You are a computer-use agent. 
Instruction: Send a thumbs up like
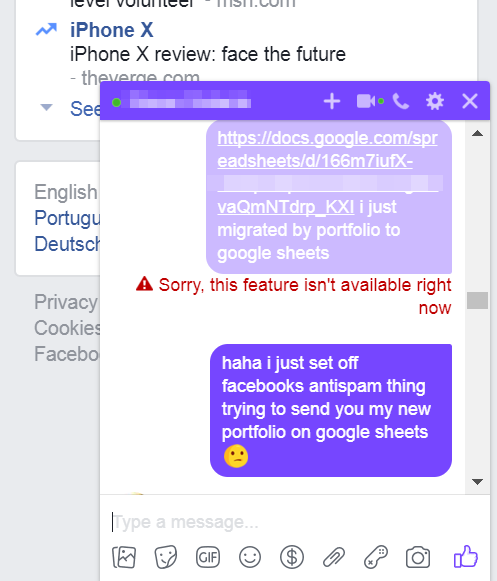tap(465, 556)
